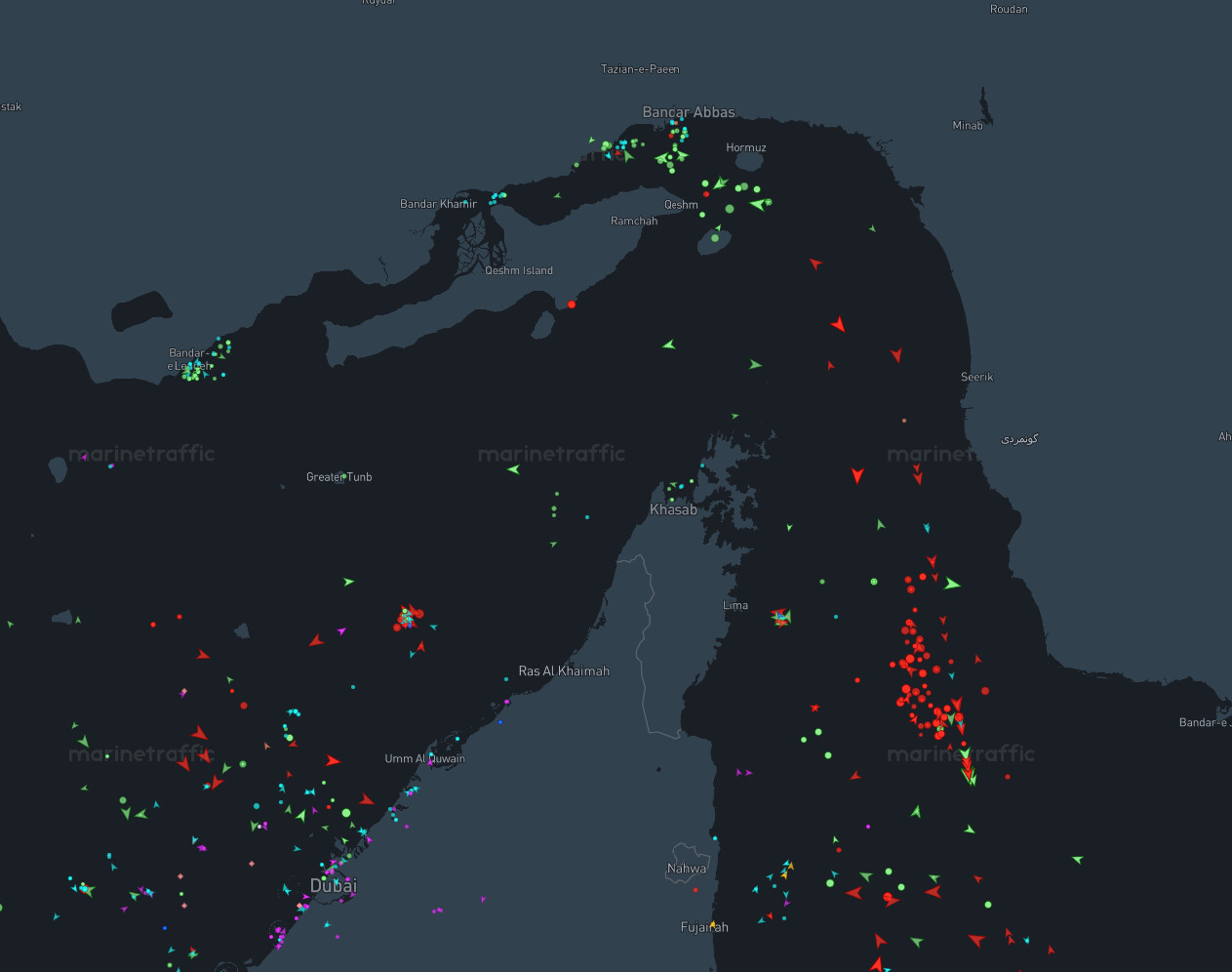The image size is (1232, 972).
Task: Click the Khasab town label
Action: 674,509
